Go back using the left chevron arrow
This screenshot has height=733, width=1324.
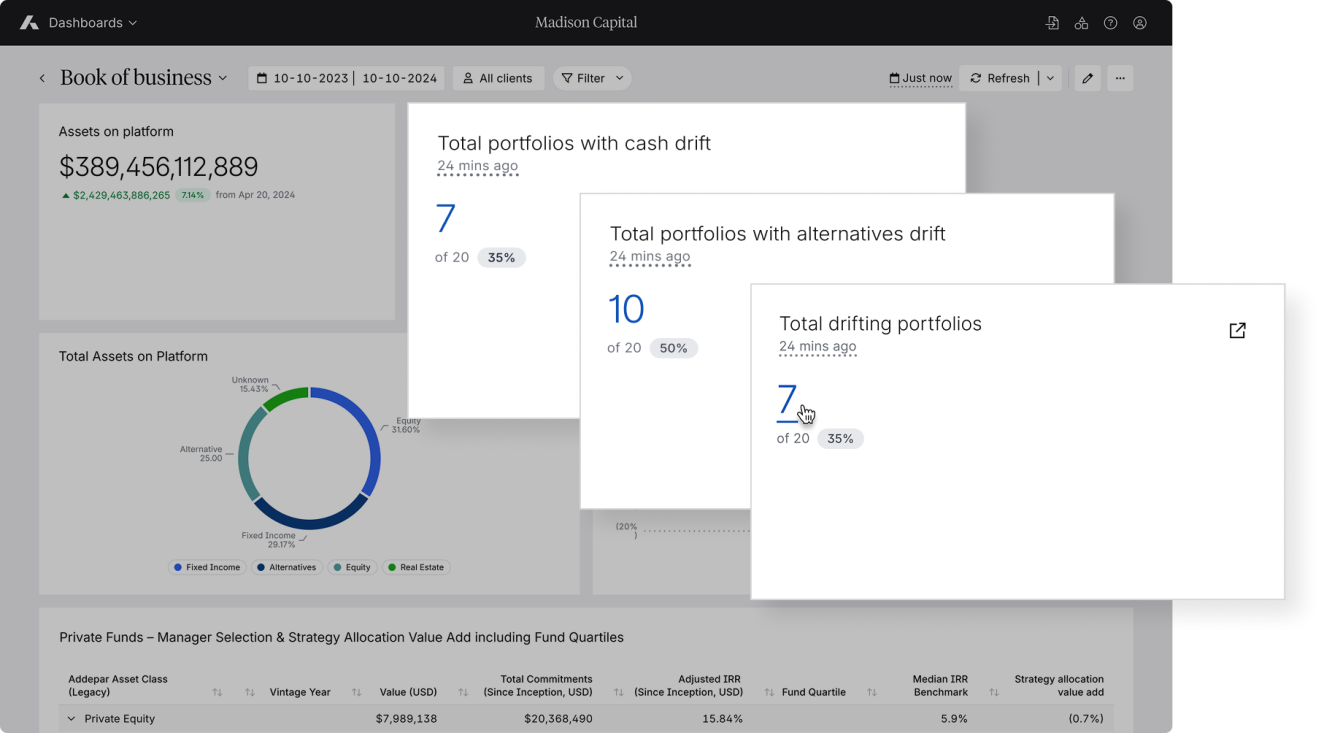(x=42, y=78)
